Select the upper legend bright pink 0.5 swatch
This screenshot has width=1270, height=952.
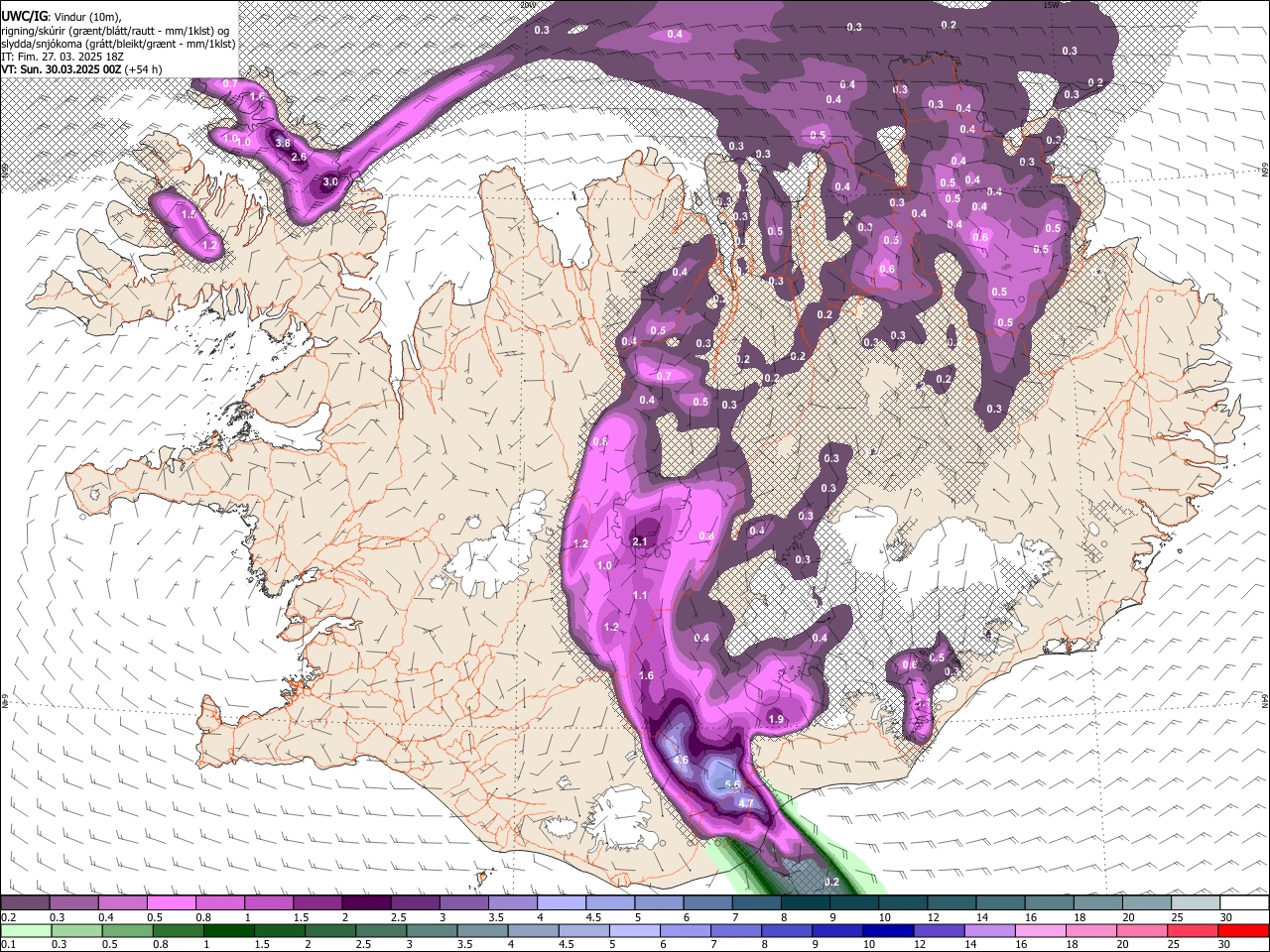pos(171,902)
